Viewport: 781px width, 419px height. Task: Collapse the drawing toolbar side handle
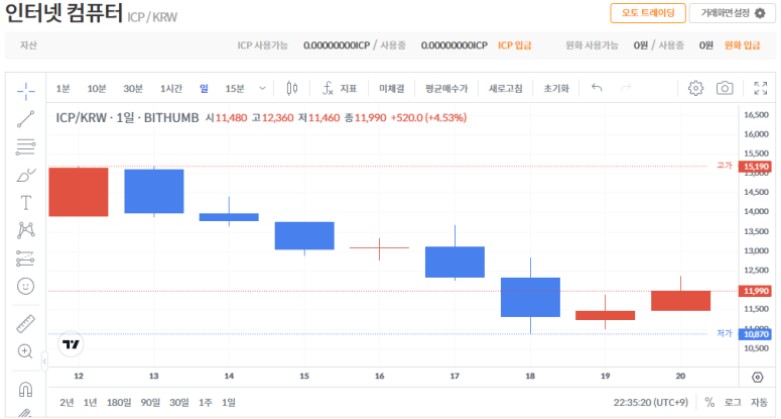point(44,361)
